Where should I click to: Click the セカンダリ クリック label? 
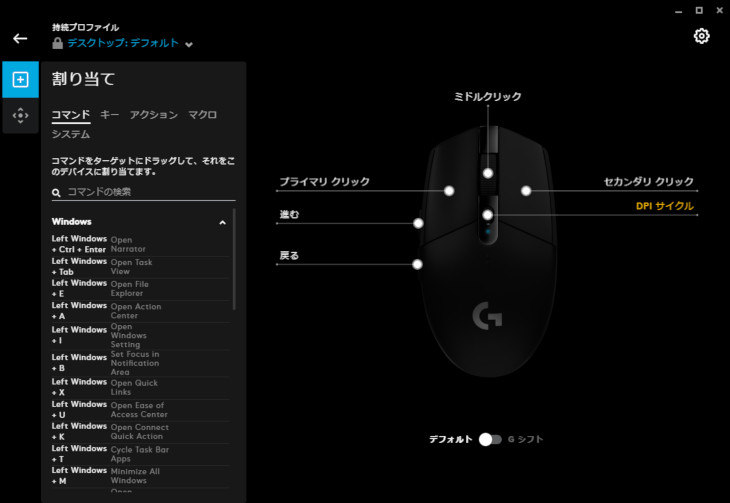[649, 182]
